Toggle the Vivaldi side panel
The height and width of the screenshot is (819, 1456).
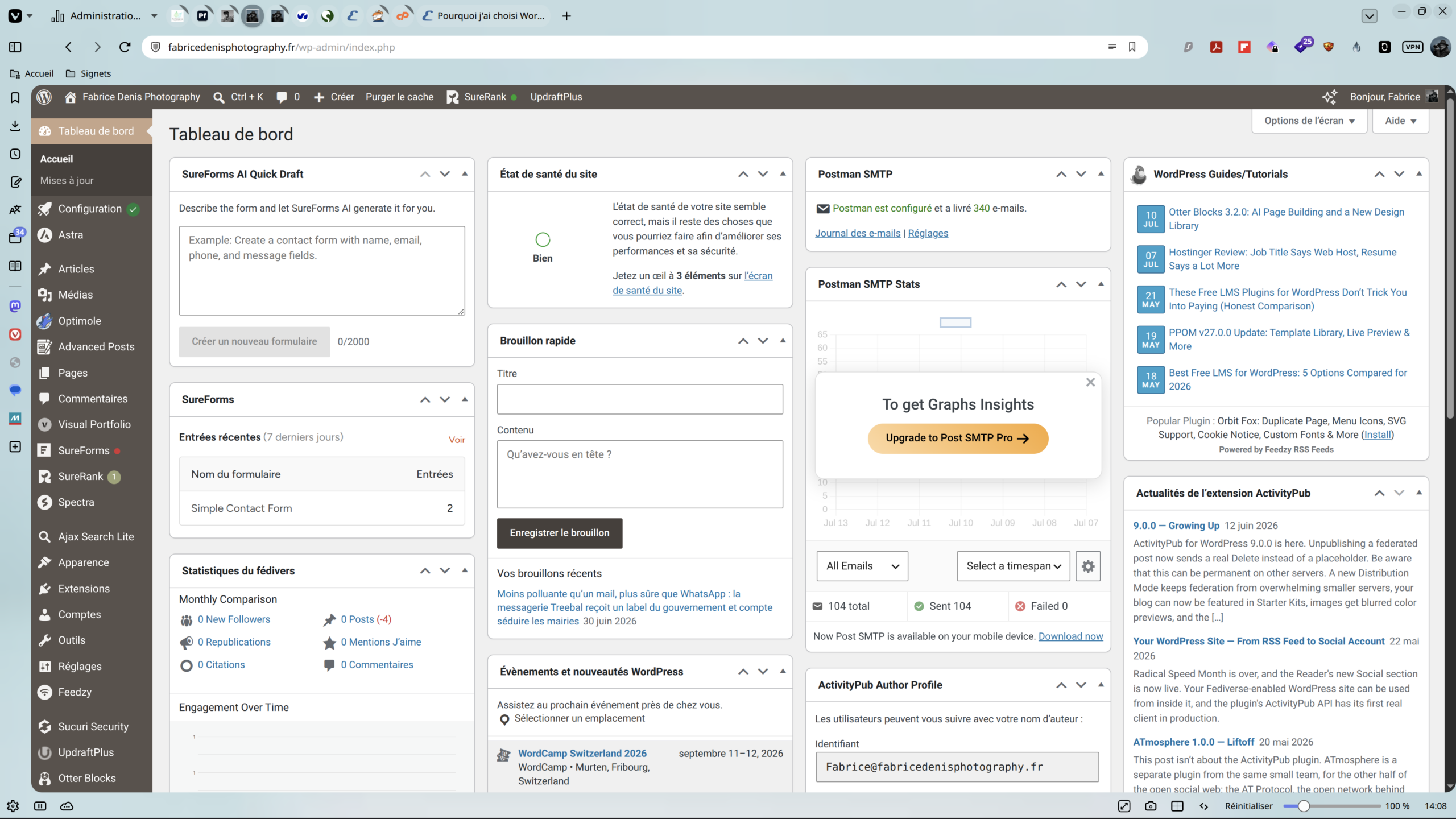[15, 47]
